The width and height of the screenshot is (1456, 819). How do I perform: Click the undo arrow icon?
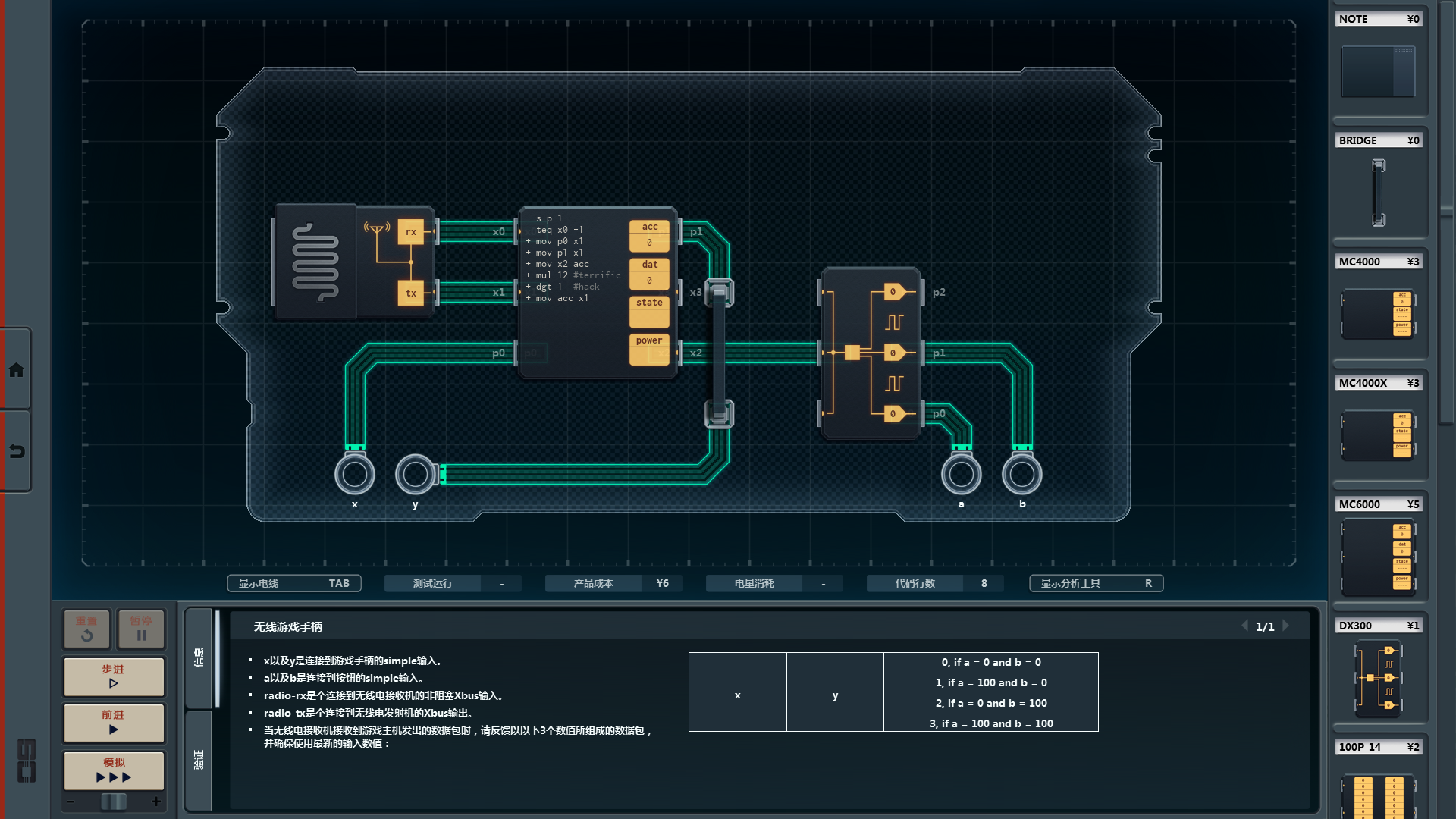[16, 451]
